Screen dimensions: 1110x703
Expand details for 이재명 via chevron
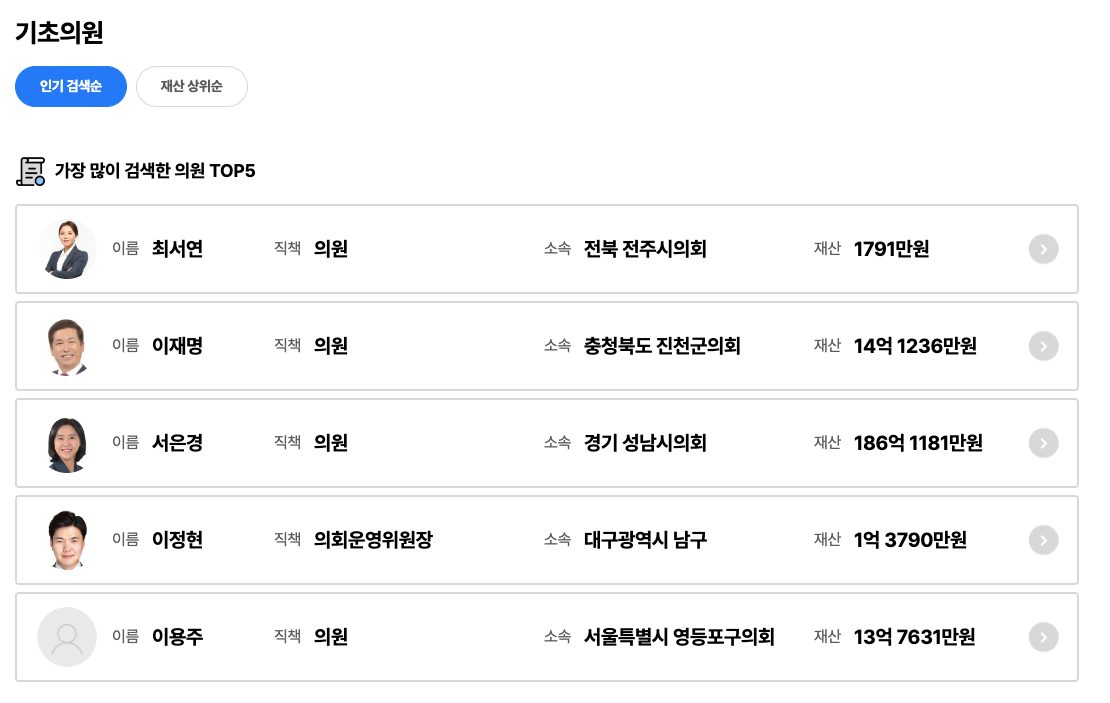[x=1043, y=346]
